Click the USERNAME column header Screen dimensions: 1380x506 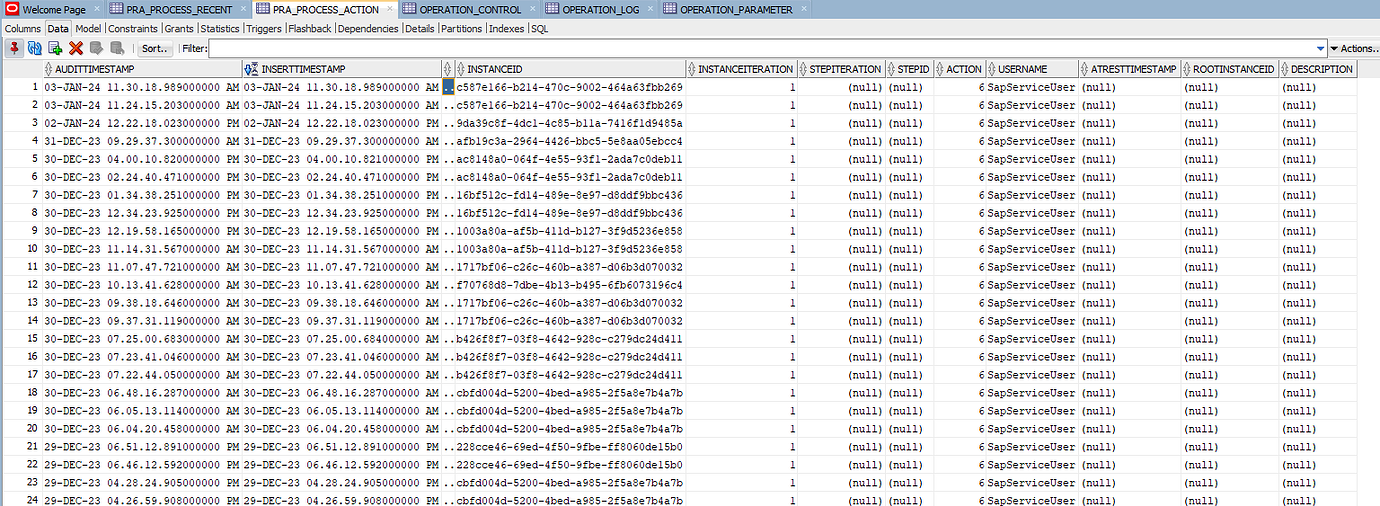[x=1032, y=69]
